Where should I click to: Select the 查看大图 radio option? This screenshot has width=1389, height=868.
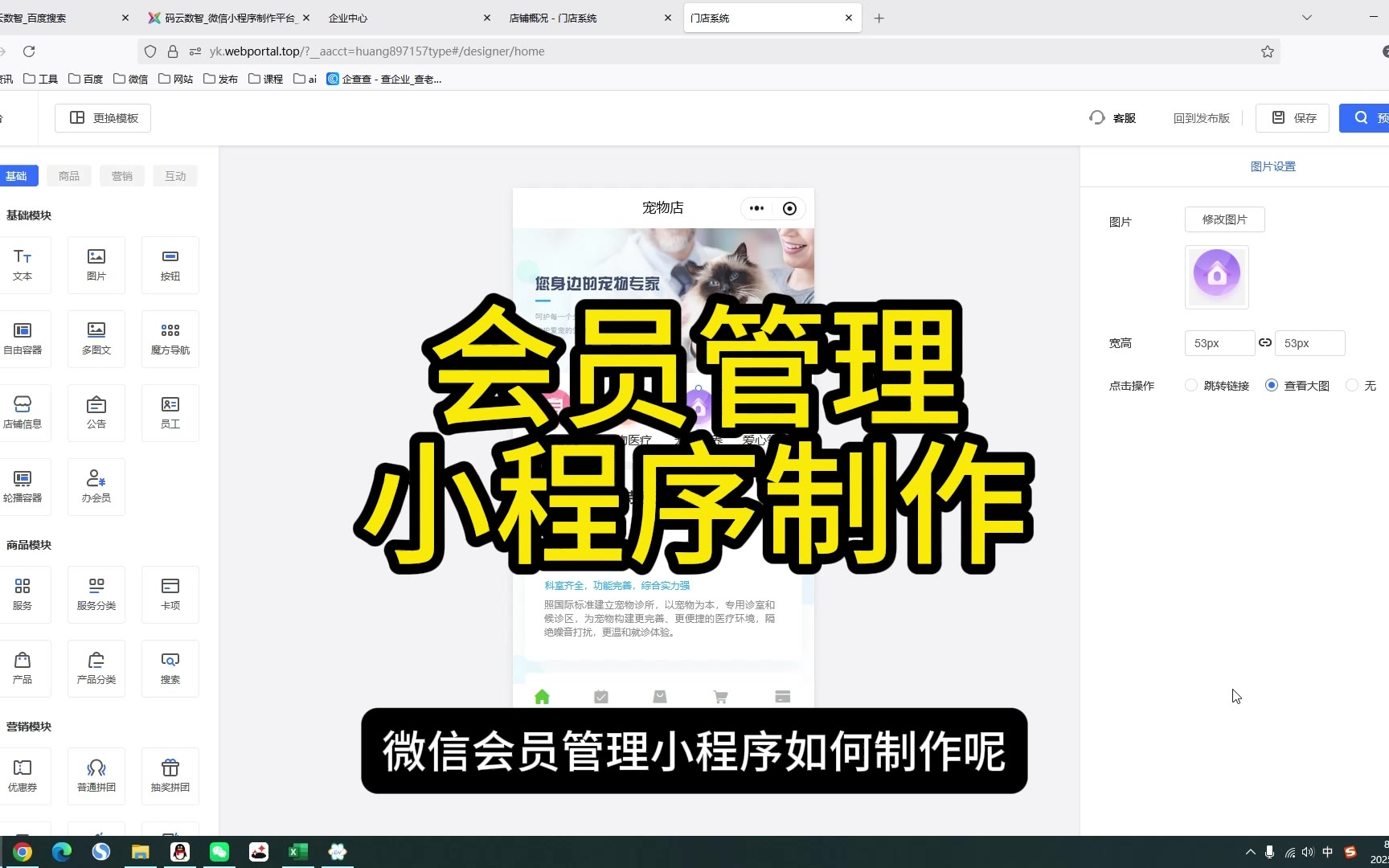[x=1272, y=385]
